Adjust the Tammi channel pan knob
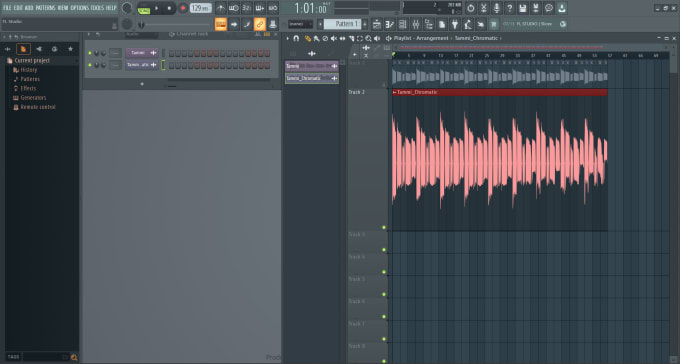Screen dimensions: 680x364 pos(96,53)
